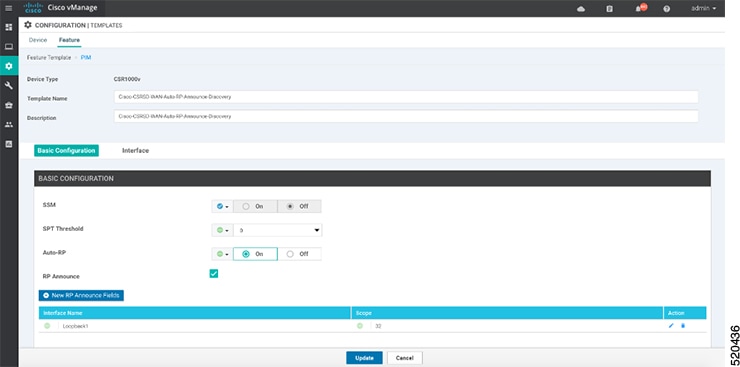Select the Configuration gear sidebar icon
This screenshot has width=740, height=367.
click(8, 66)
